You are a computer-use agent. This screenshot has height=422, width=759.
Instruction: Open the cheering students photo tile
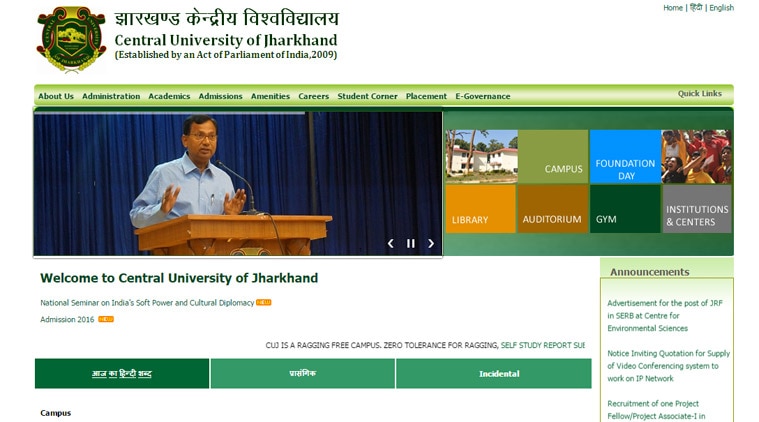tap(696, 156)
